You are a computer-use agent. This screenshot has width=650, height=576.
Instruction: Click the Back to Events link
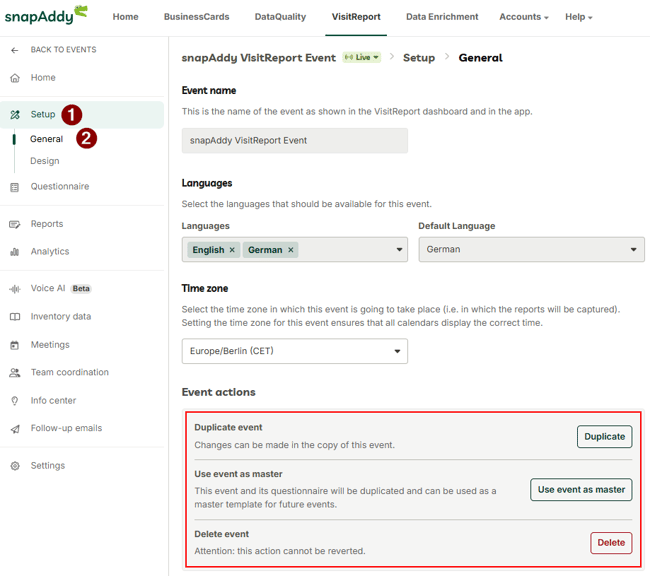63,50
